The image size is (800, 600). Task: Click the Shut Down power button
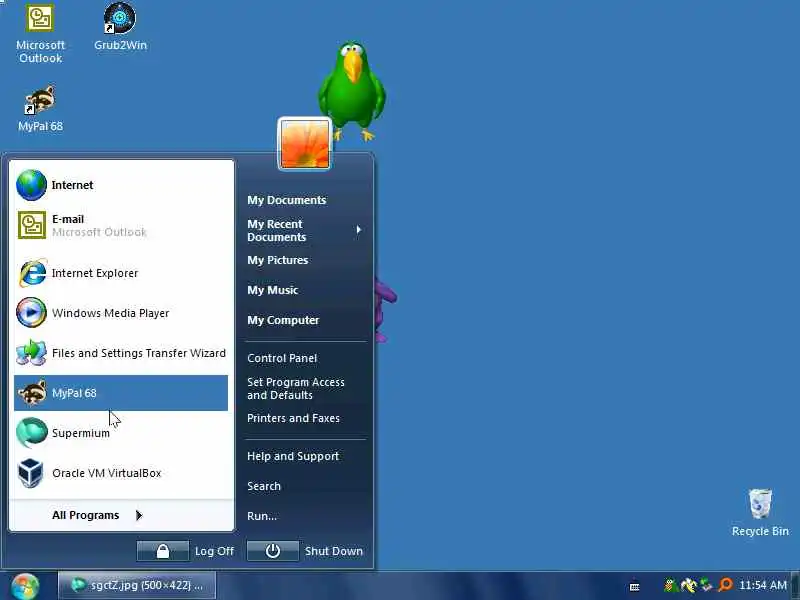tap(273, 551)
